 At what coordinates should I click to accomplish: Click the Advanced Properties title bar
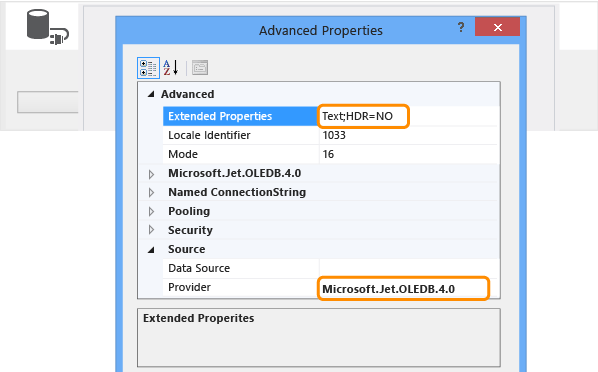[321, 30]
